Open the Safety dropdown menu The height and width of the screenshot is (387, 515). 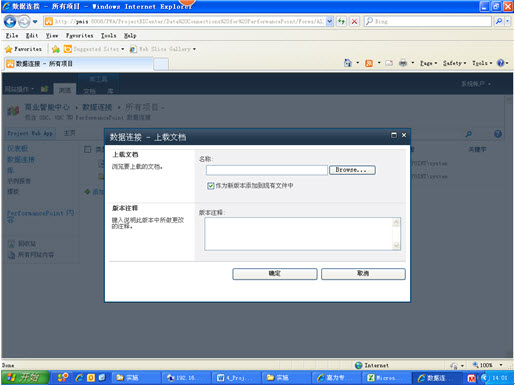click(454, 63)
